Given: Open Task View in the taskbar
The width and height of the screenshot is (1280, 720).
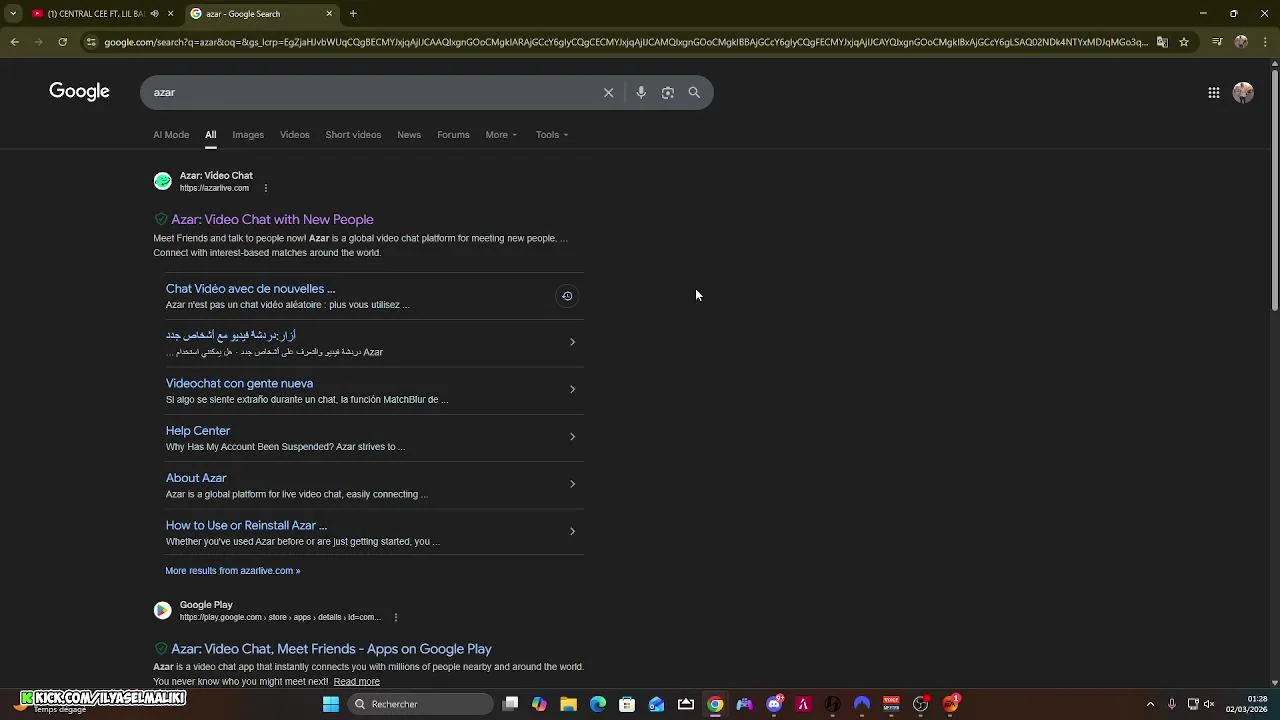Looking at the screenshot, I should 510,704.
